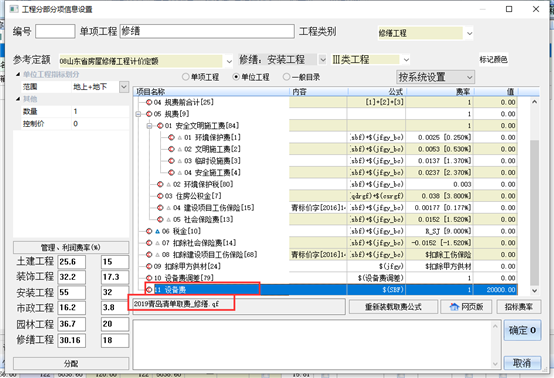
Task: Click red icon beside 03 临时设施费[3]
Action: [x=171, y=161]
